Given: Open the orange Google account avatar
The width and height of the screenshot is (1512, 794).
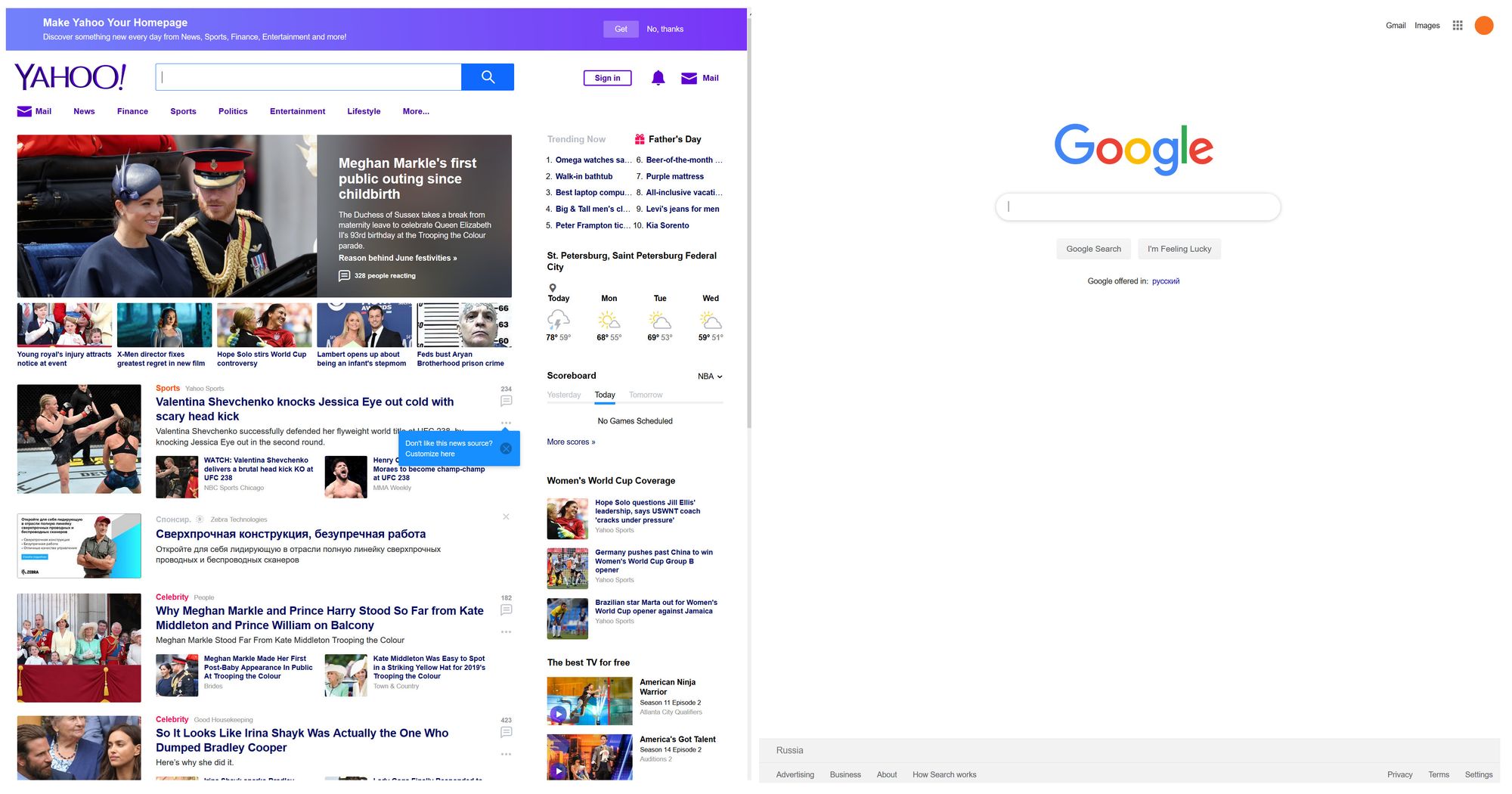Looking at the screenshot, I should click(1484, 26).
